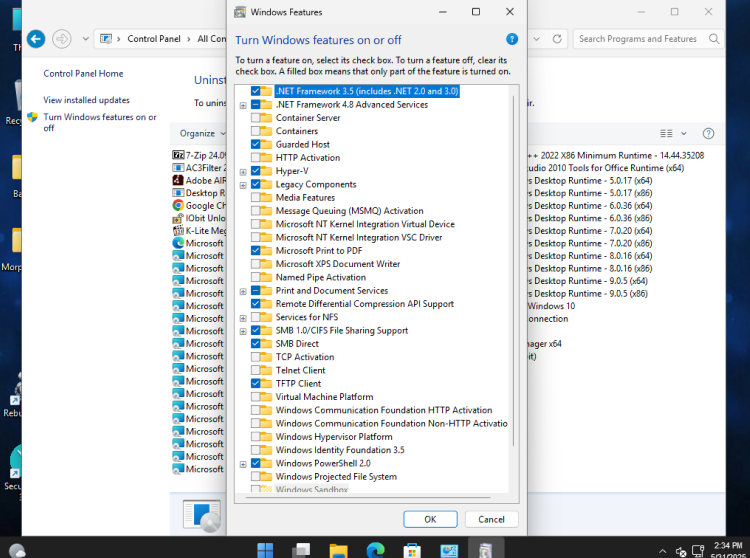Screen dimensions: 750x558
Task: Click the Hyper-V folder icon
Action: click(x=266, y=171)
